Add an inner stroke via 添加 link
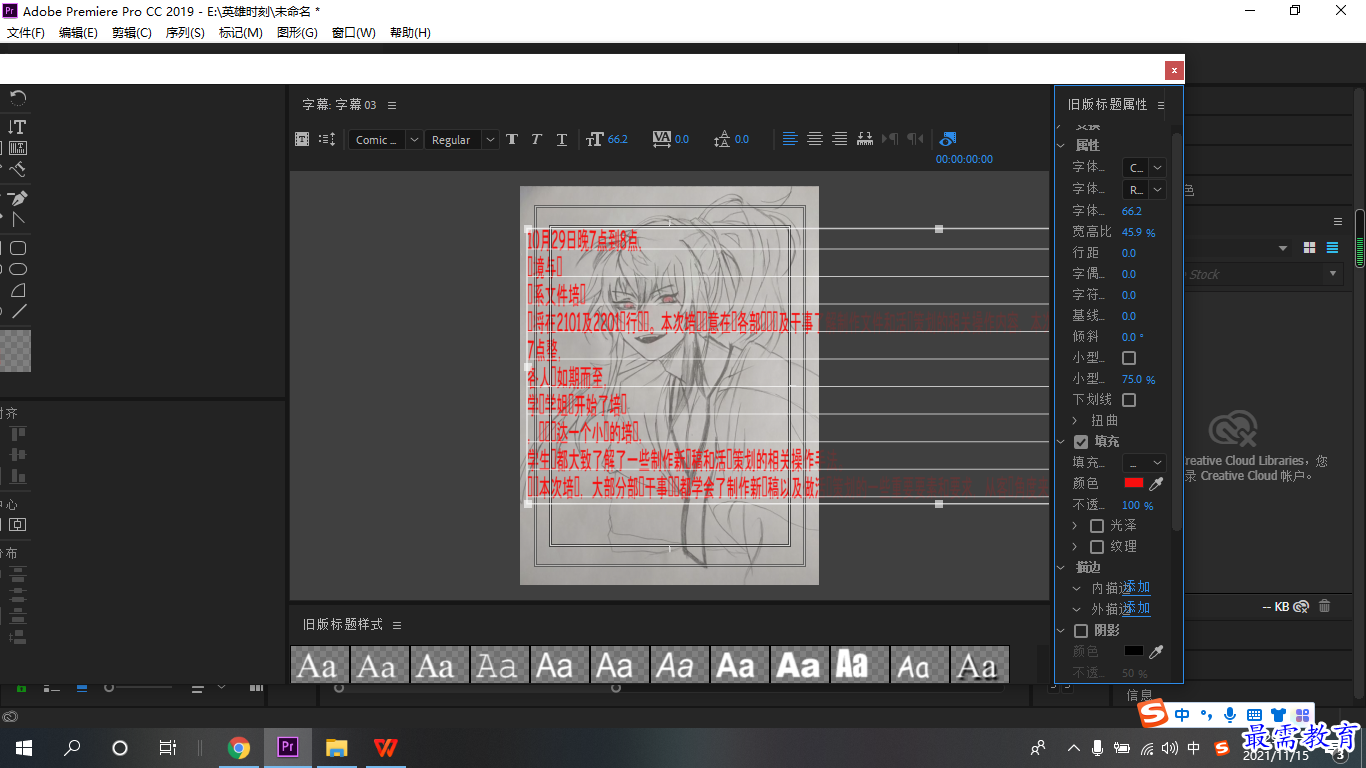This screenshot has width=1366, height=768. (1137, 588)
